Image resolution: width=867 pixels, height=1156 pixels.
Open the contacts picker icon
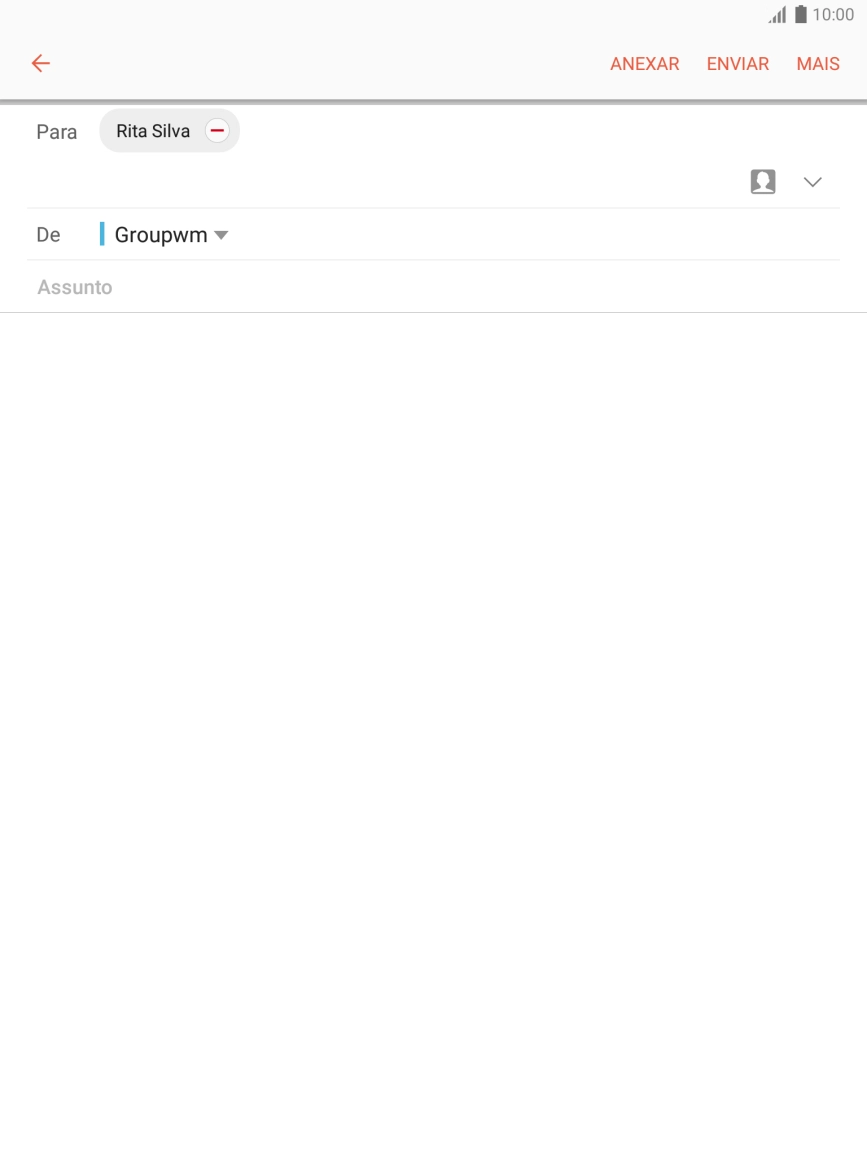763,181
